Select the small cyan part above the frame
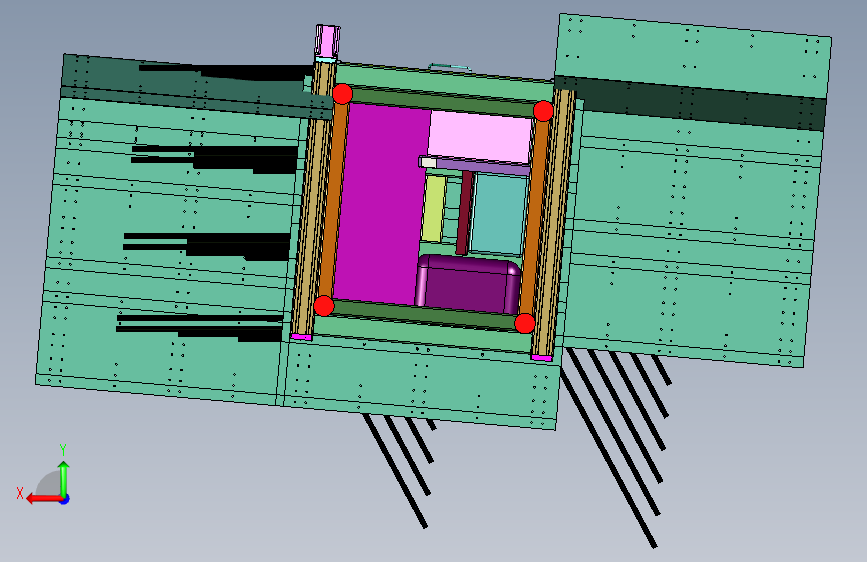867x562 pixels. [x=450, y=67]
